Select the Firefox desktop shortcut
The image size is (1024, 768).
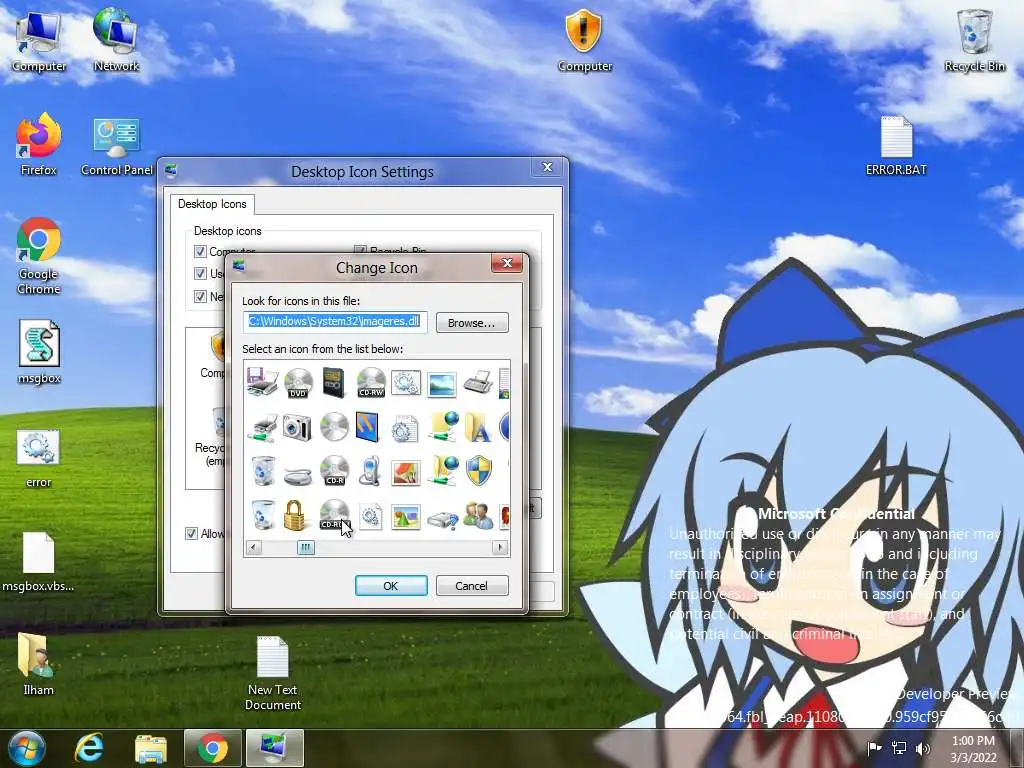pos(39,144)
